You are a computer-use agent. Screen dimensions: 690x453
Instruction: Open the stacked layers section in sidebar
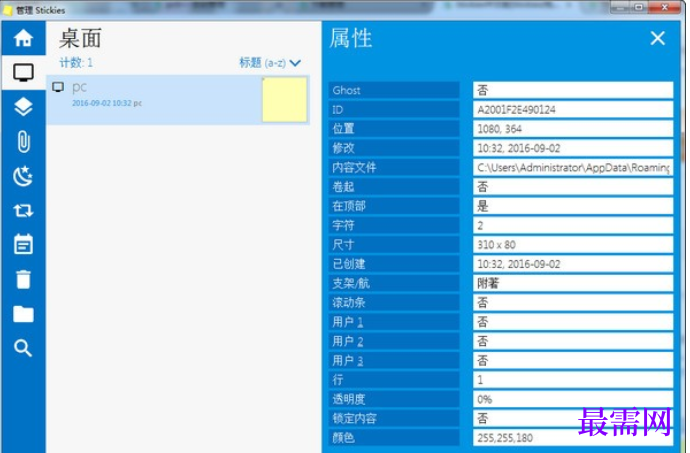pyautogui.click(x=23, y=107)
